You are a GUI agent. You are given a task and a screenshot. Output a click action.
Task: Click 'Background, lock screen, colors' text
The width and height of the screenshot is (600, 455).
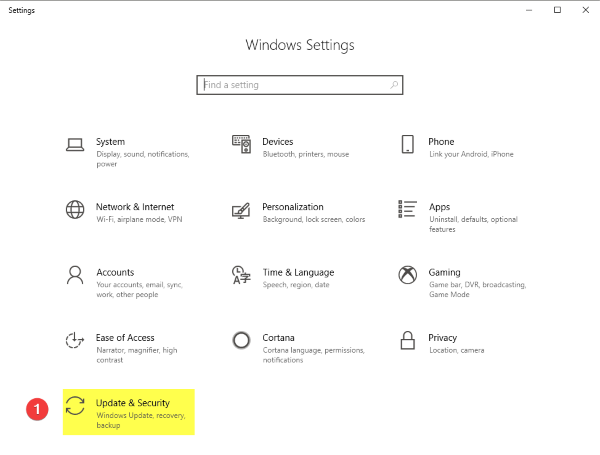(x=314, y=220)
